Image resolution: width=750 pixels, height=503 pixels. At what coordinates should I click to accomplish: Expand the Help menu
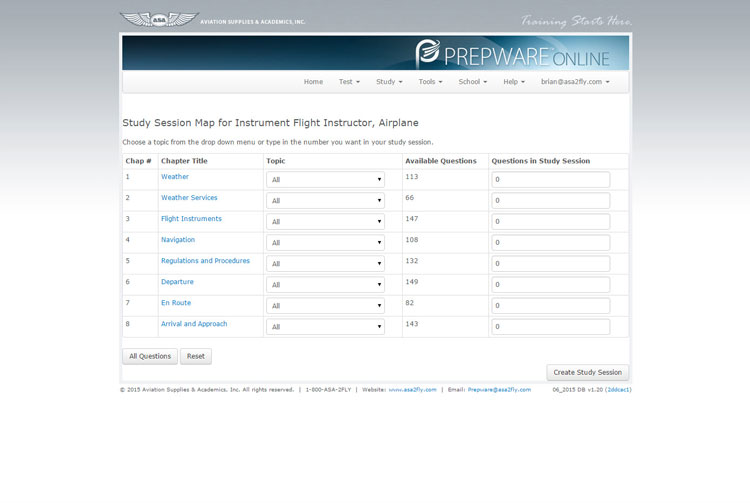(514, 82)
